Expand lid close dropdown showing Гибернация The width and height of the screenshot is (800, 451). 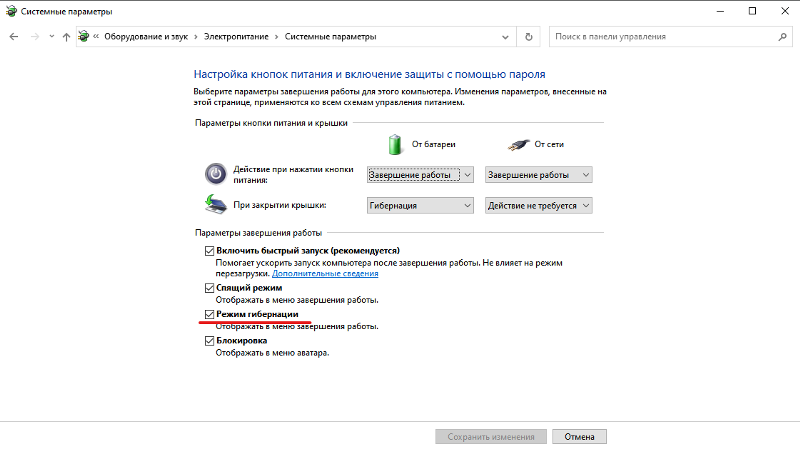pos(420,205)
